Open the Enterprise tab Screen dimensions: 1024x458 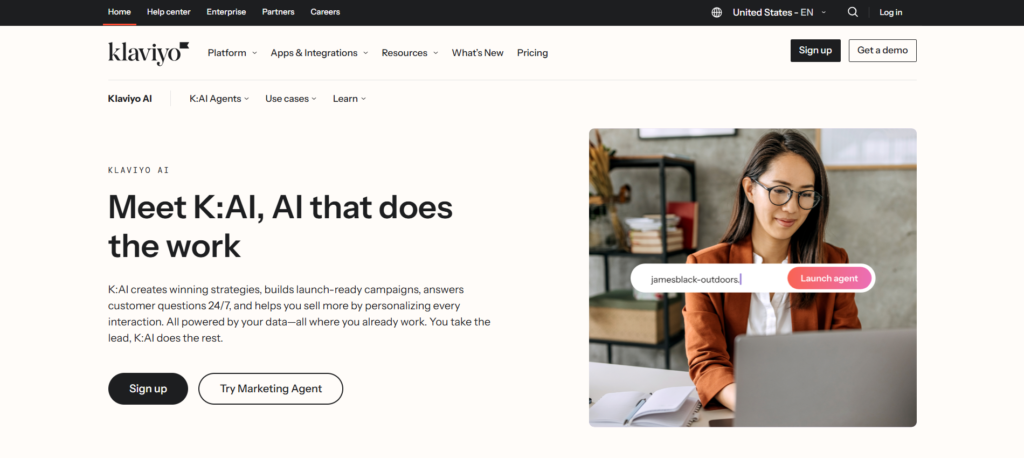(226, 12)
